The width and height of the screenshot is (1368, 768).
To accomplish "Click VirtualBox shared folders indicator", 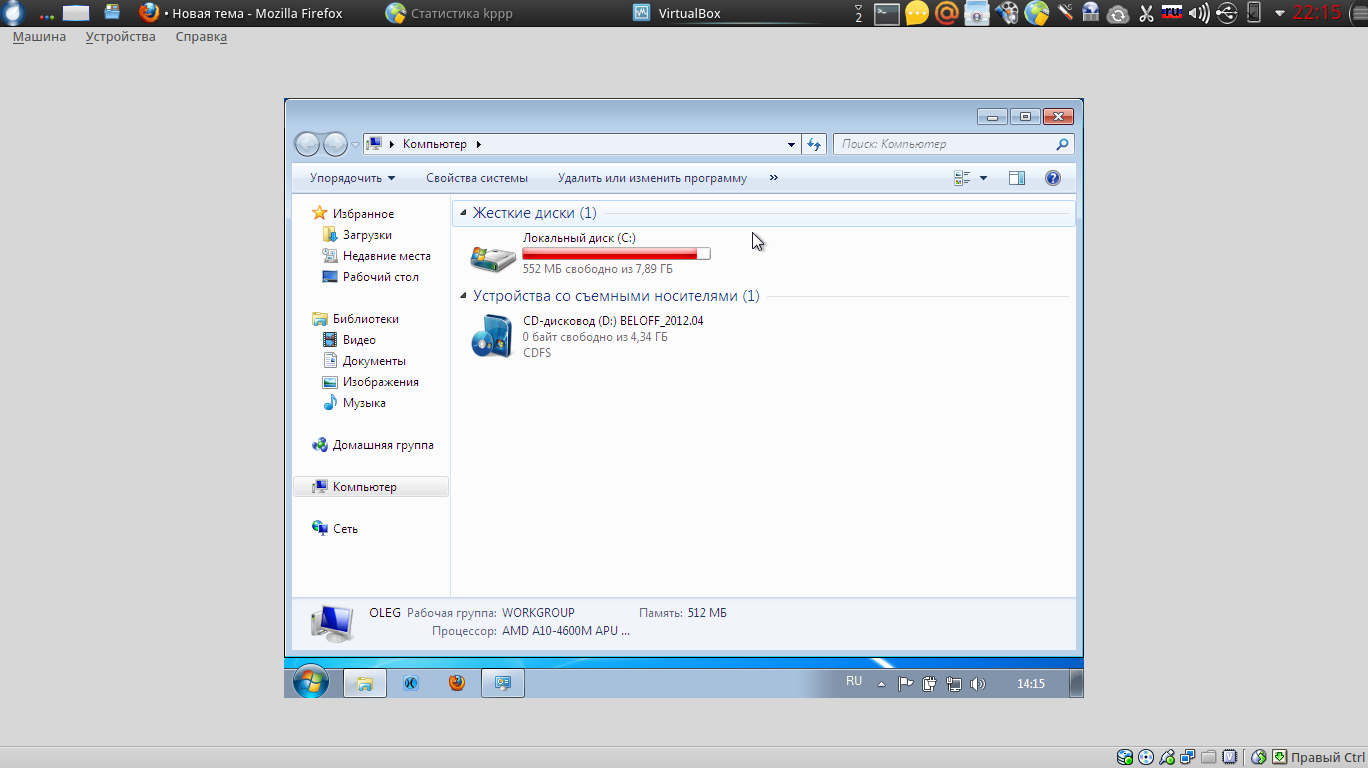I will tap(1208, 757).
